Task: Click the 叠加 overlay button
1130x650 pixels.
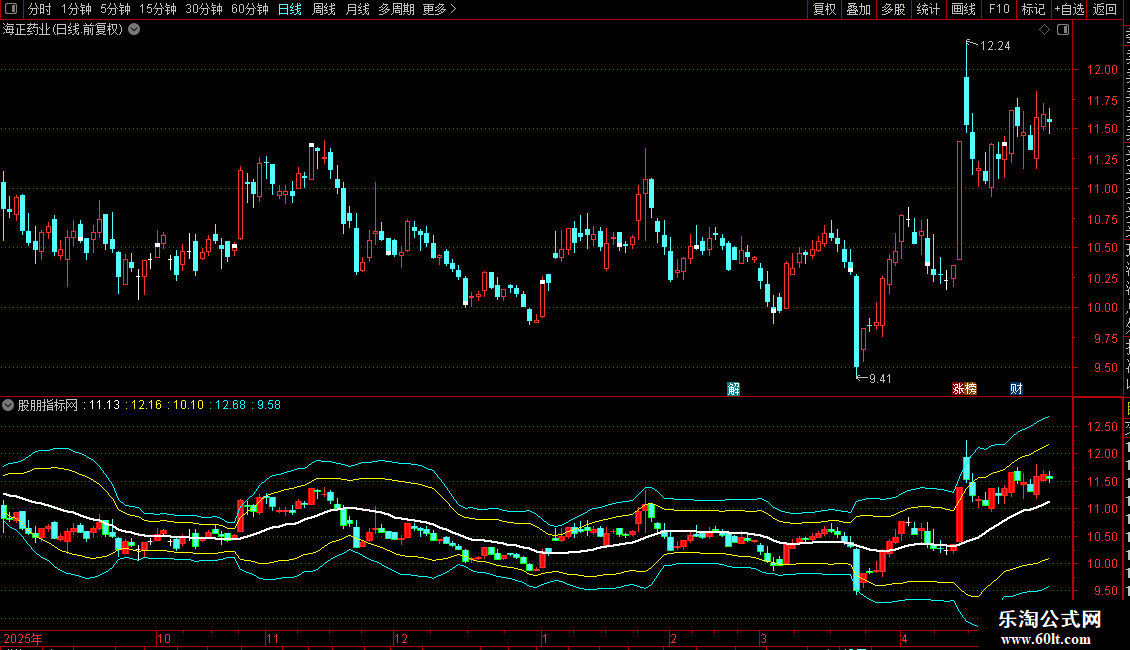Action: tap(859, 9)
